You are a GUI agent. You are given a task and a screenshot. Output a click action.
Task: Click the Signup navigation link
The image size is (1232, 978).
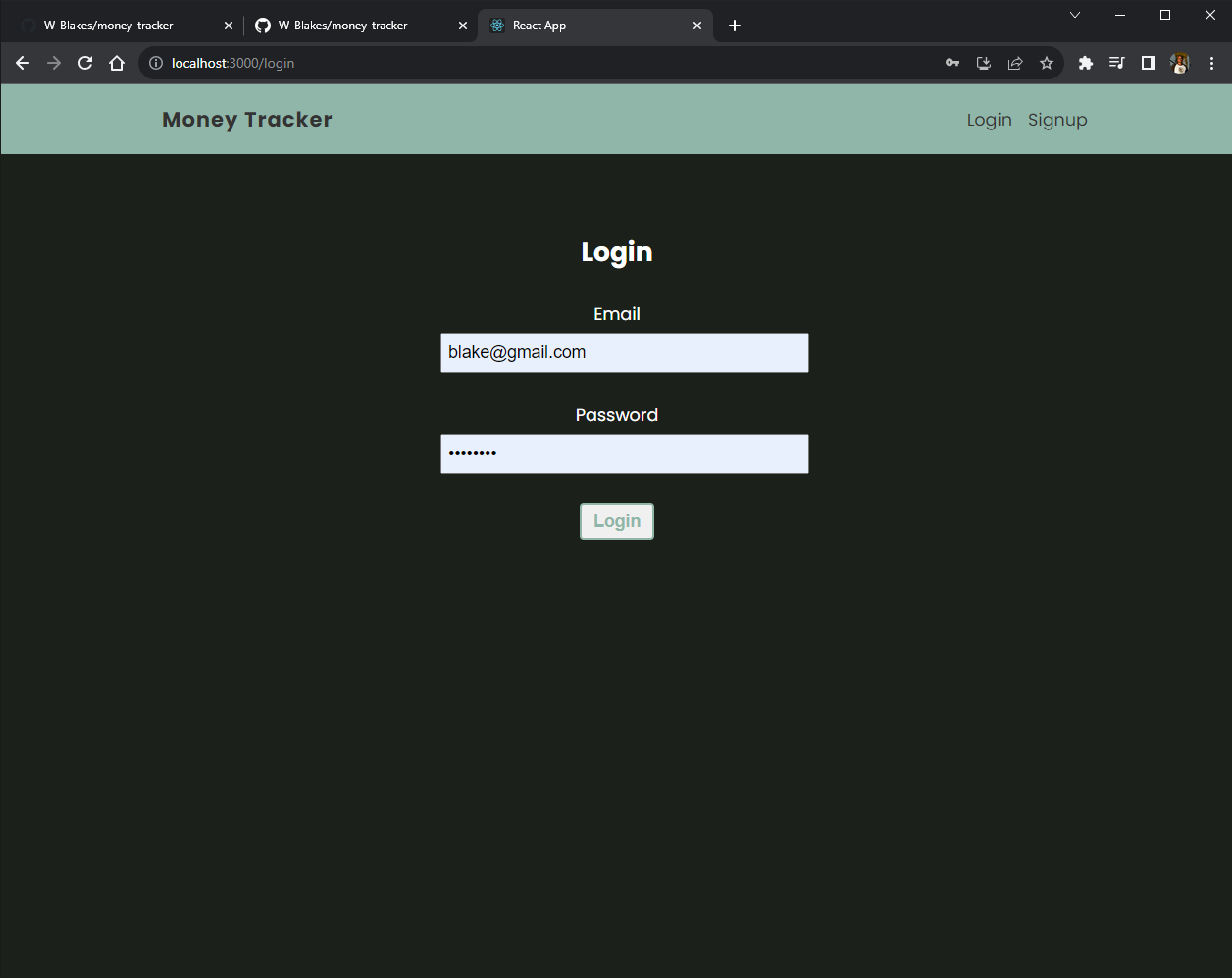(1057, 119)
